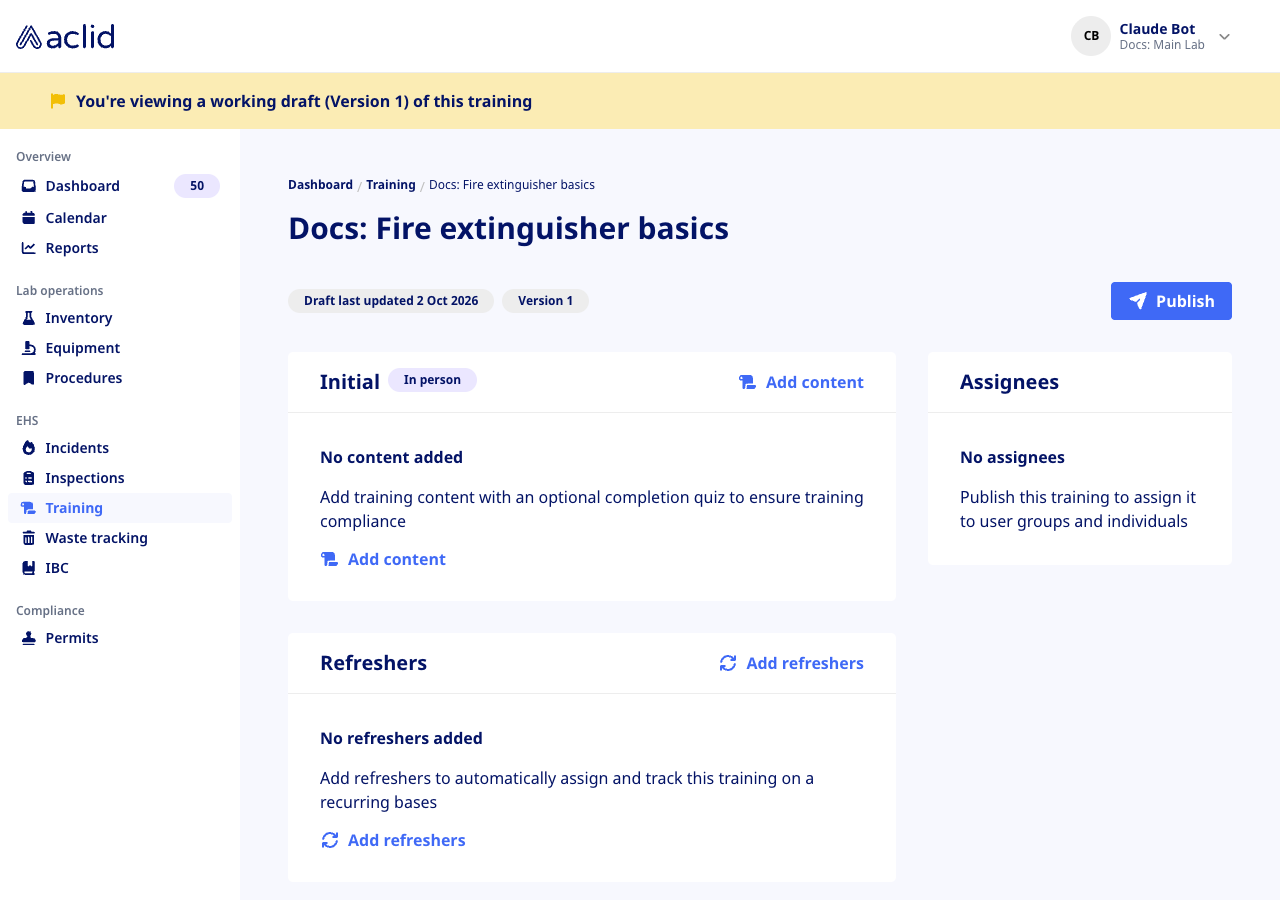Click the Reports chart icon
The image size is (1280, 900).
(x=29, y=248)
